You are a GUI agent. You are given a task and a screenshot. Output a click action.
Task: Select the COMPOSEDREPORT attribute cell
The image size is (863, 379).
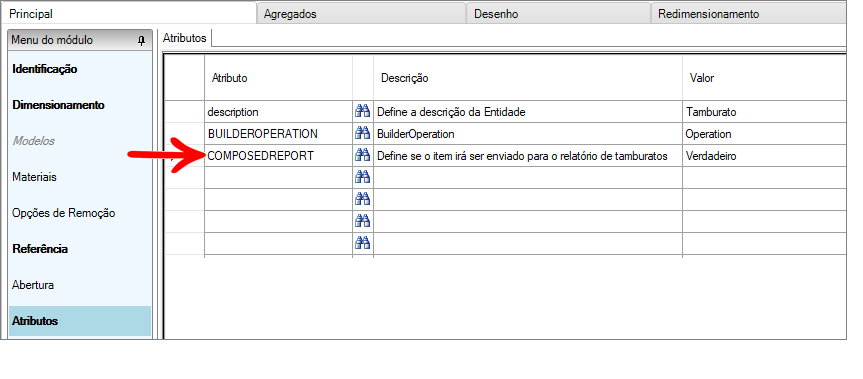(278, 156)
